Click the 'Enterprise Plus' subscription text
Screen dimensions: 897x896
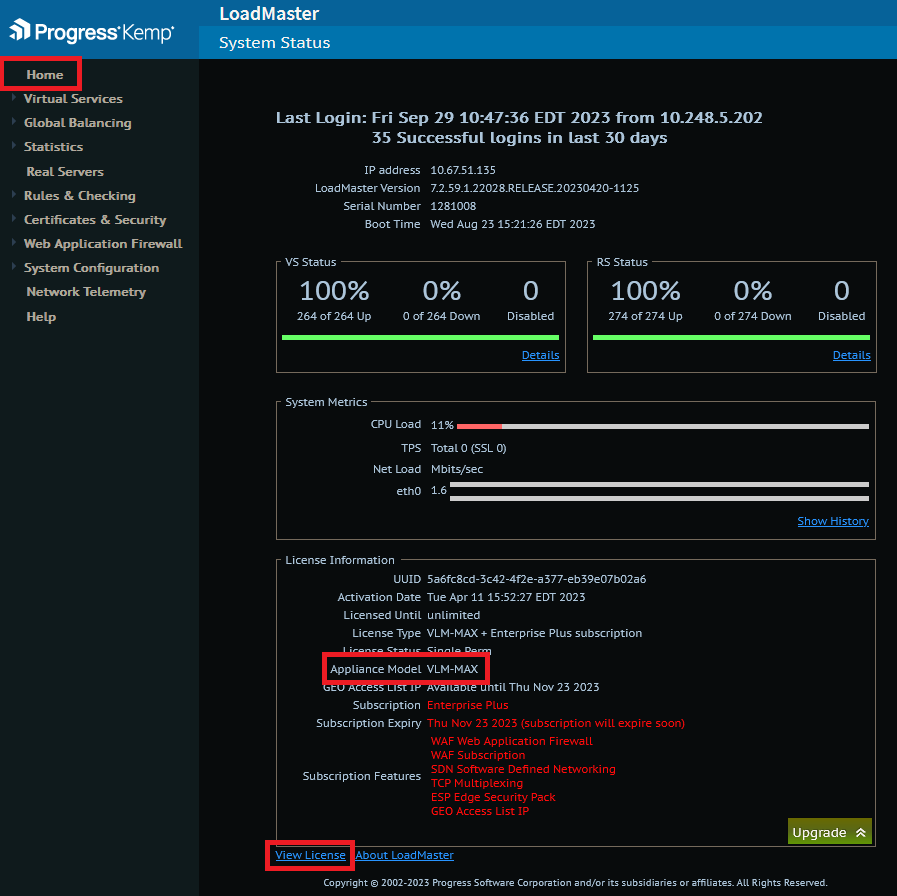467,705
